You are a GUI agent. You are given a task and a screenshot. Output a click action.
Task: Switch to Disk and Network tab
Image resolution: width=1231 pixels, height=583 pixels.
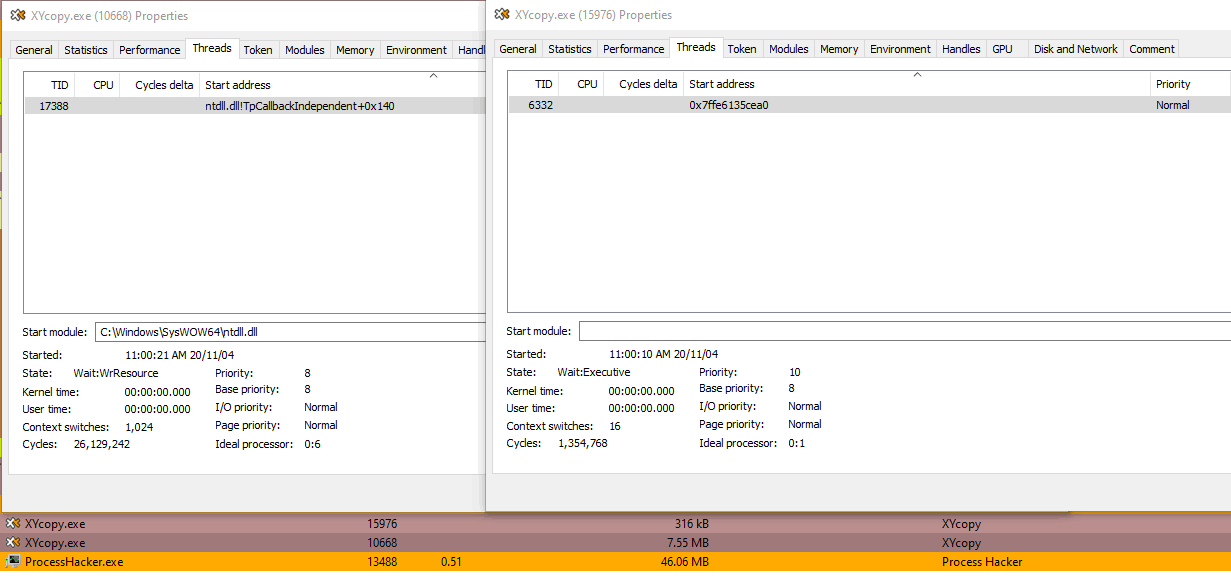coord(1075,49)
